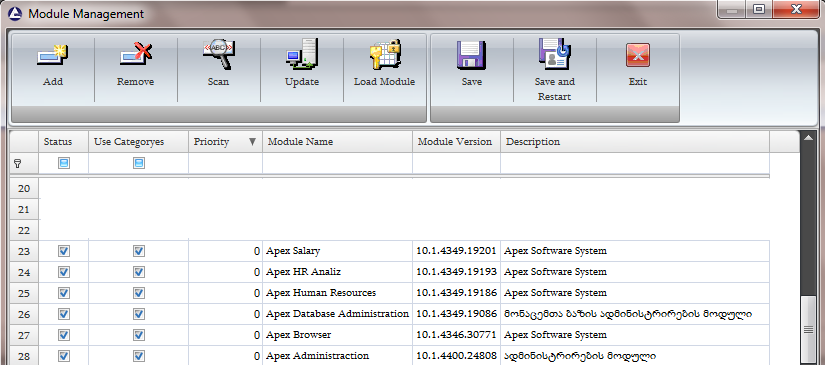
Task: Select row header 24
Action: pos(24,272)
